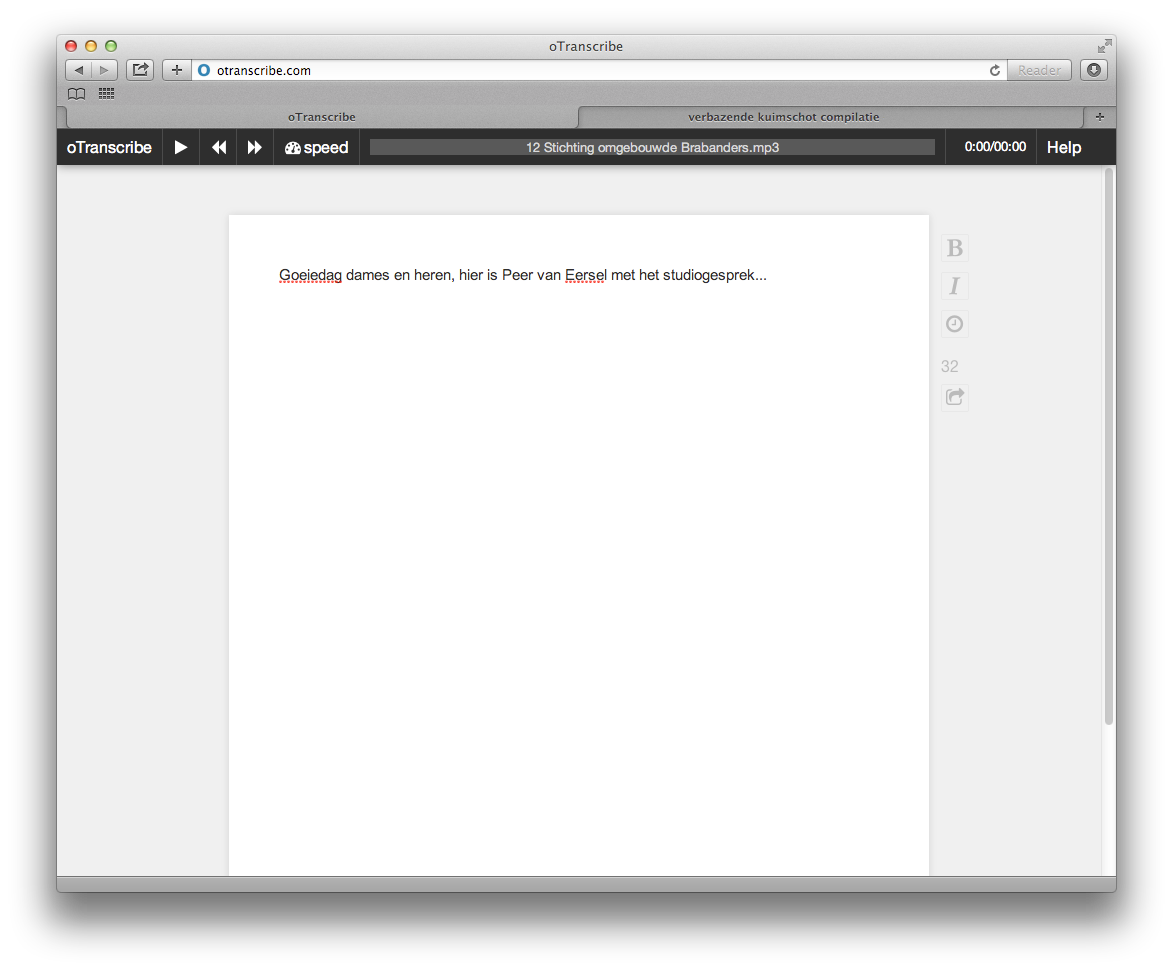The image size is (1173, 971).
Task: Show the Safari downloads button
Action: (x=1094, y=70)
